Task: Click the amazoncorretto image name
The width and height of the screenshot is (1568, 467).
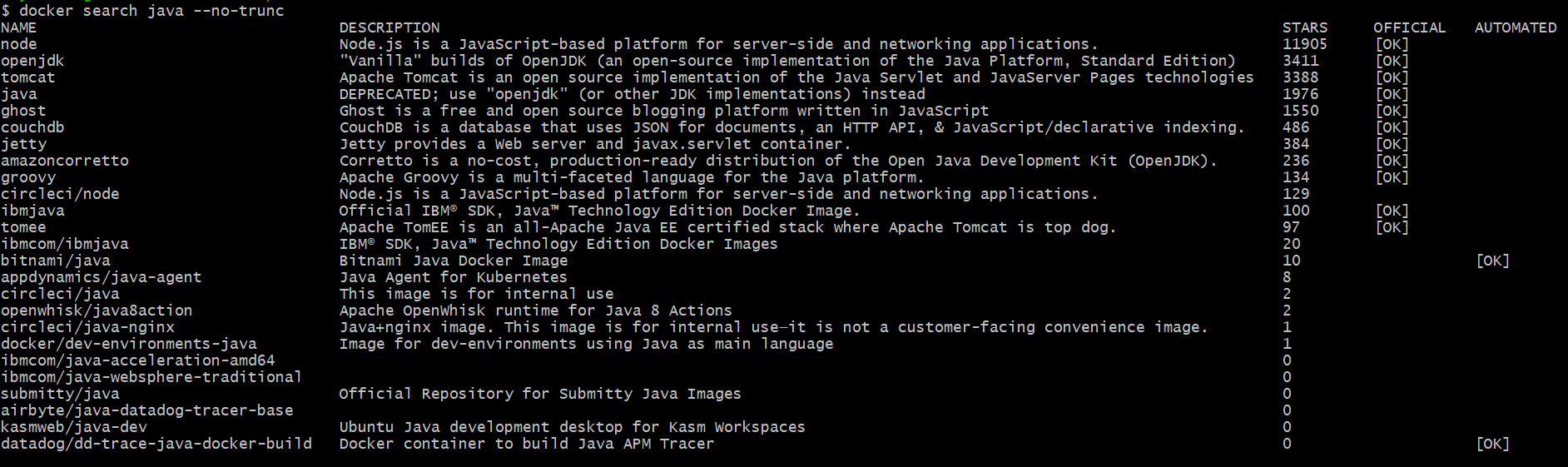Action: (x=65, y=161)
